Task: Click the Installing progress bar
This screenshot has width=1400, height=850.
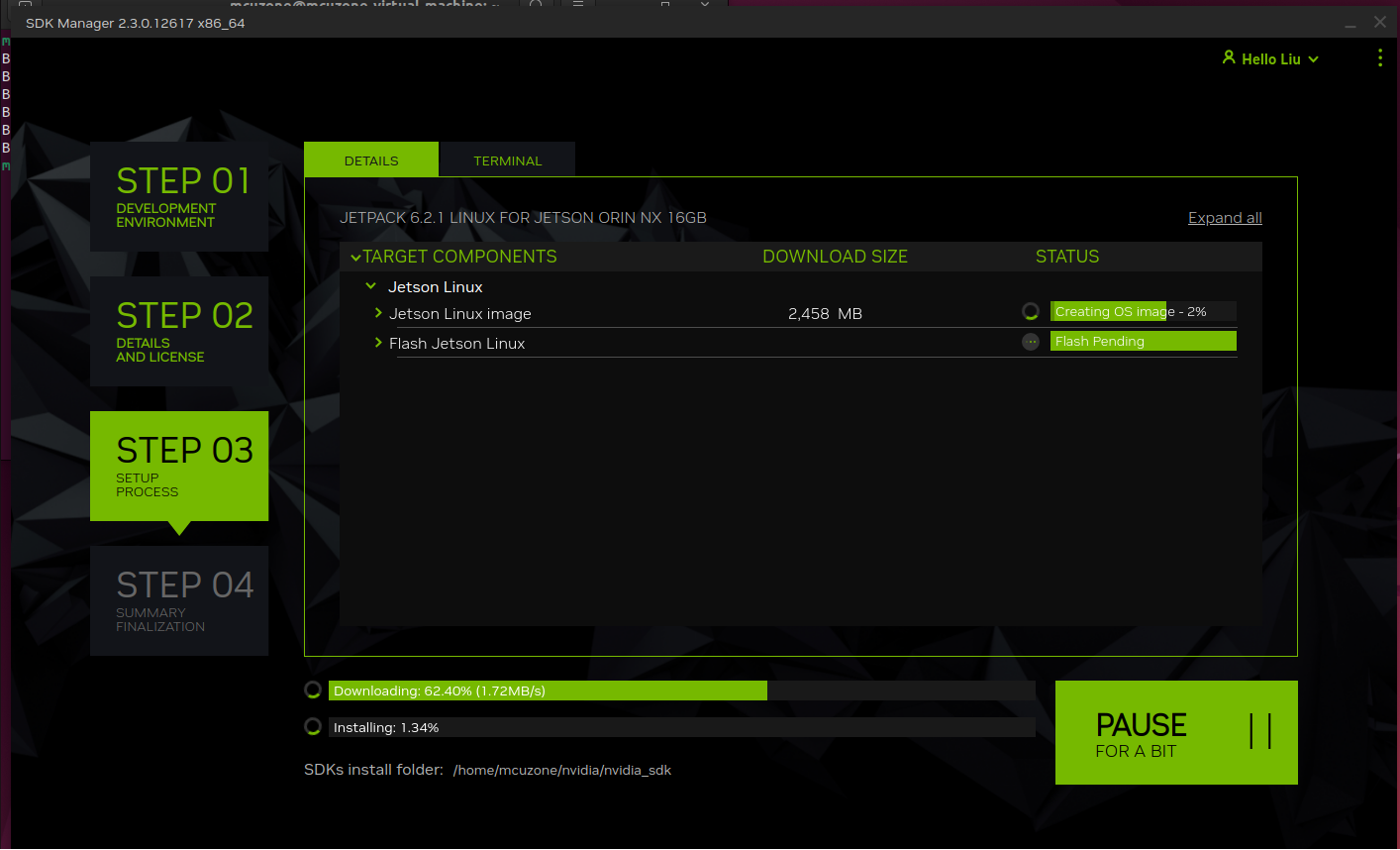Action: coord(682,727)
